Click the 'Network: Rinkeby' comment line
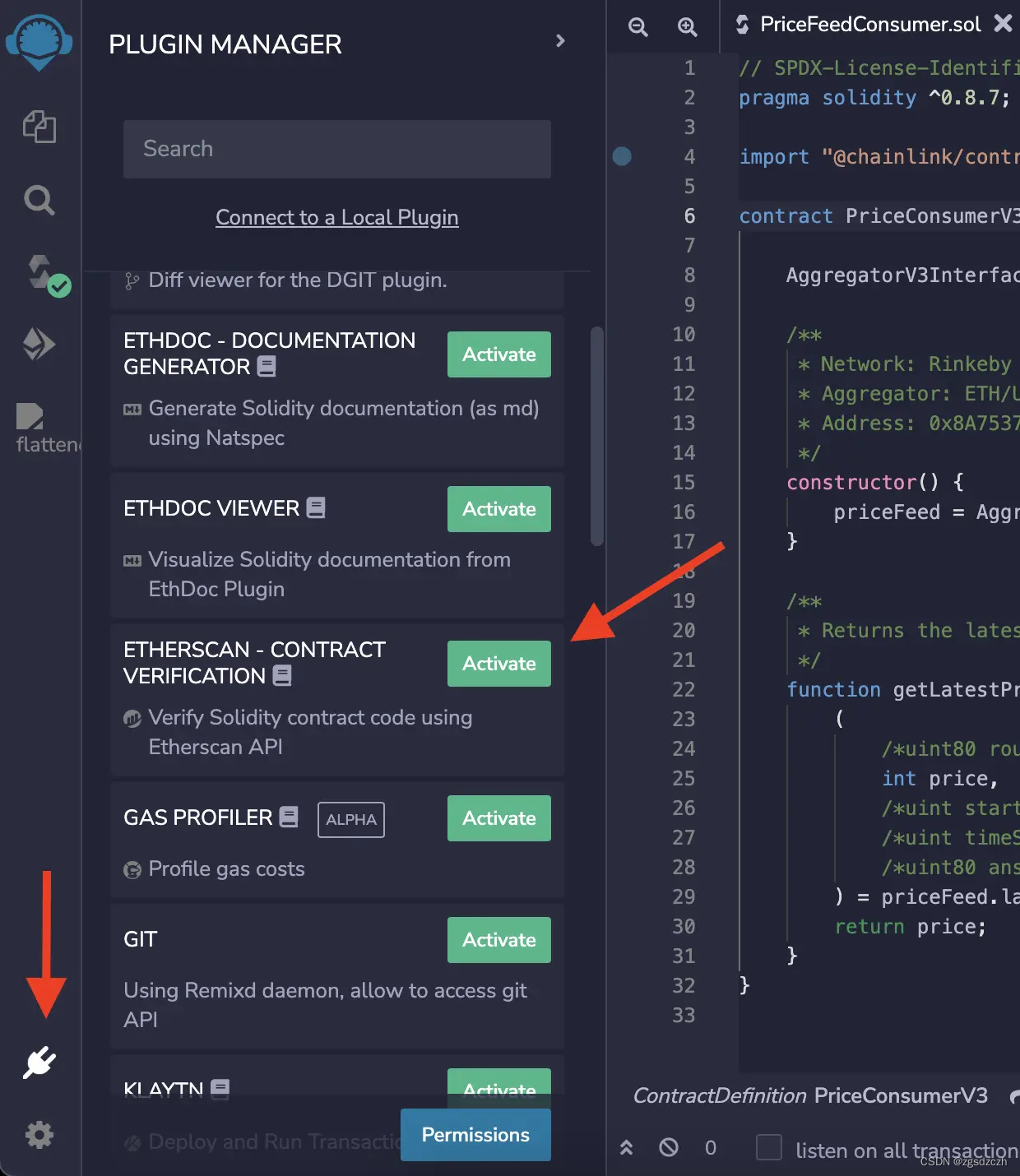The image size is (1020, 1176). pyautogui.click(x=905, y=363)
